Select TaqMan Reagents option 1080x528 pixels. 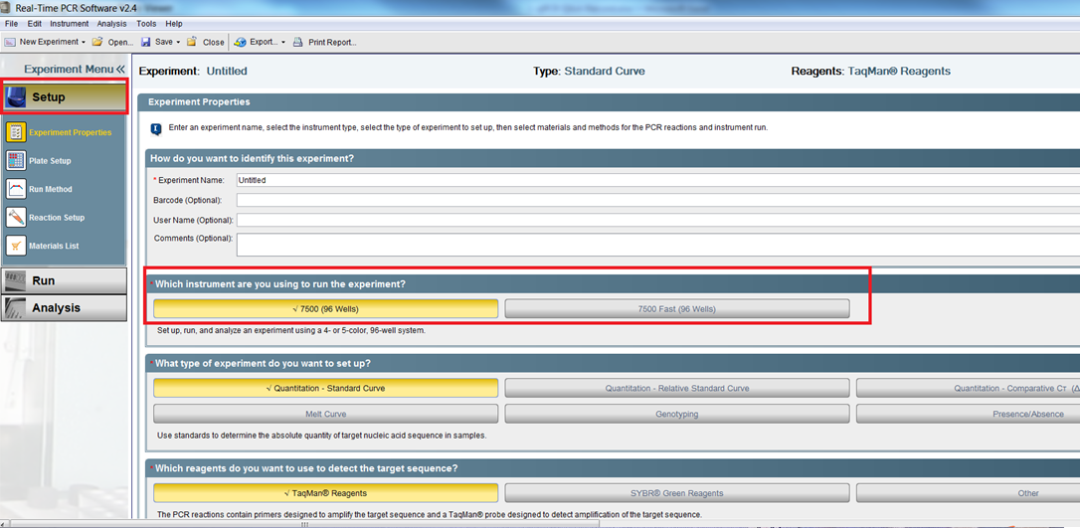coord(326,493)
